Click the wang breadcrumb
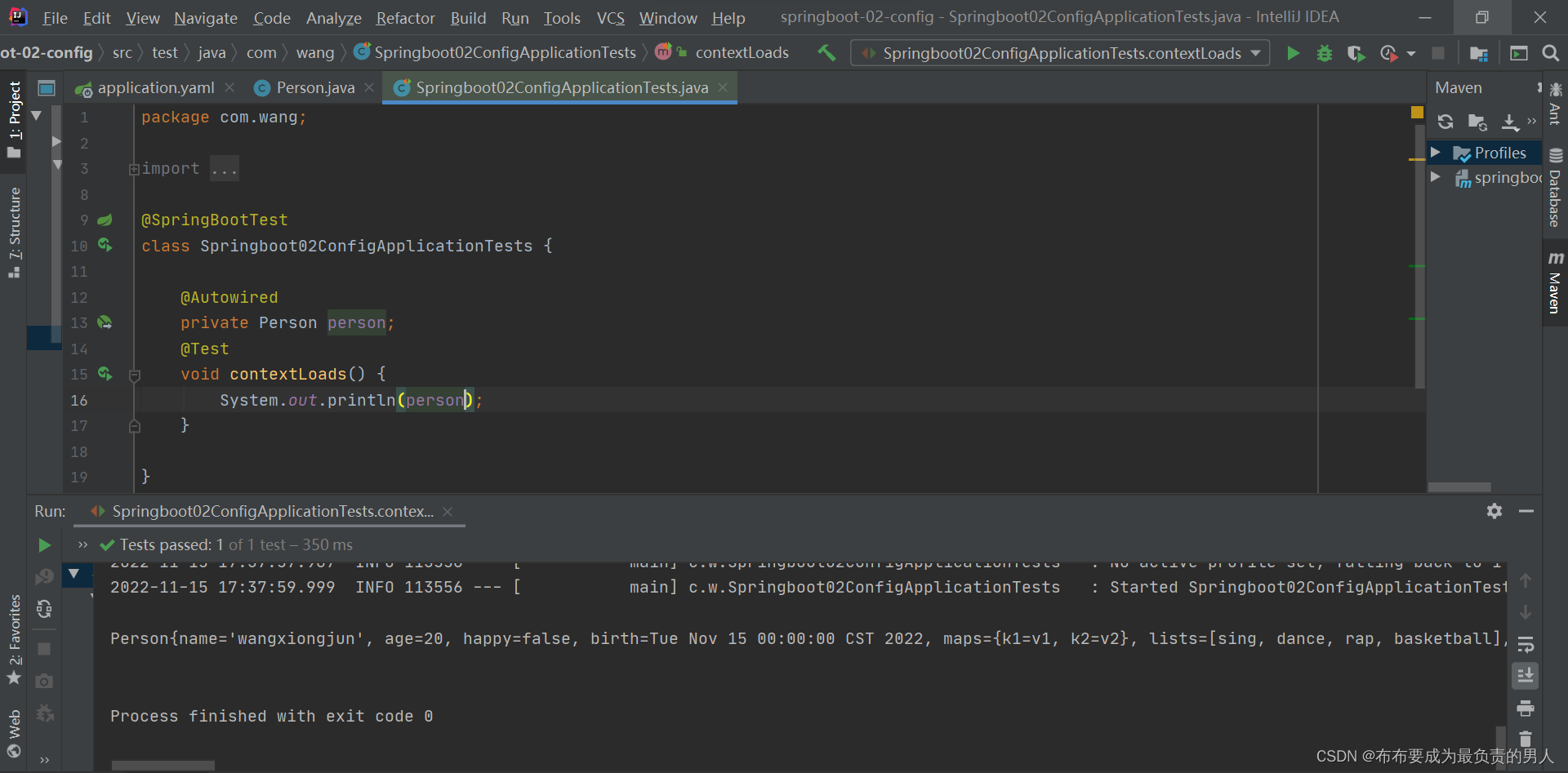The width and height of the screenshot is (1568, 773). pyautogui.click(x=315, y=53)
